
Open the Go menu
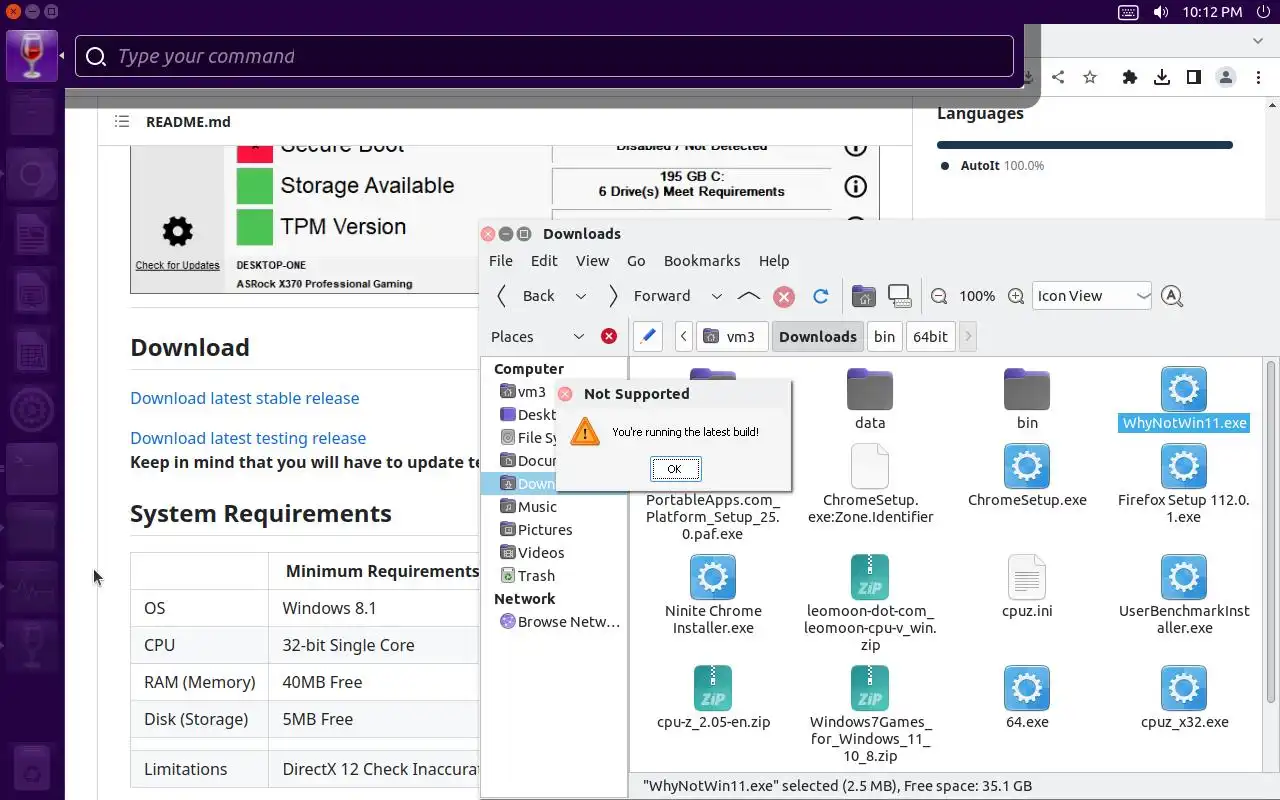[636, 261]
